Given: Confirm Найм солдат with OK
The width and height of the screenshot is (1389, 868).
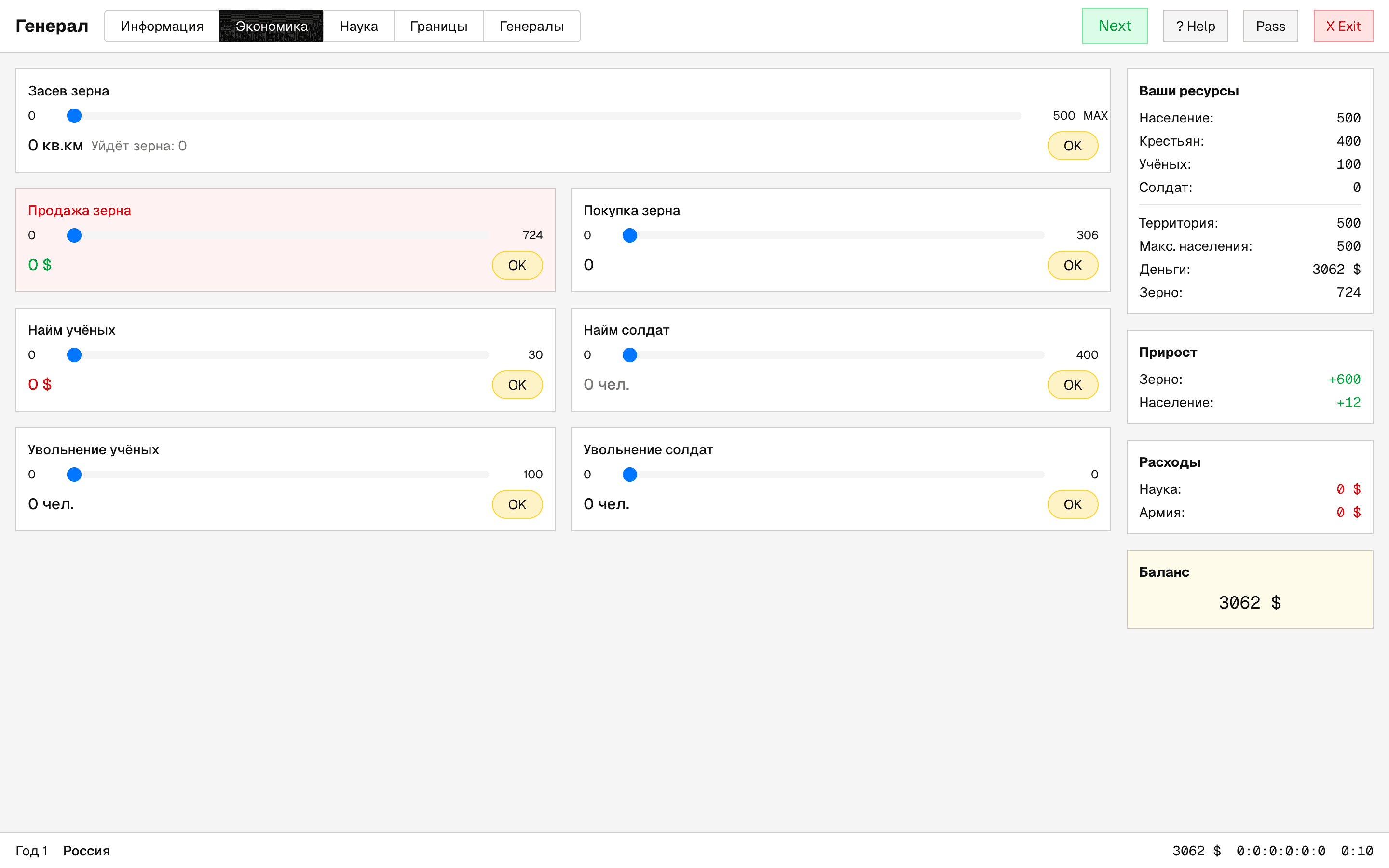Looking at the screenshot, I should coord(1072,385).
